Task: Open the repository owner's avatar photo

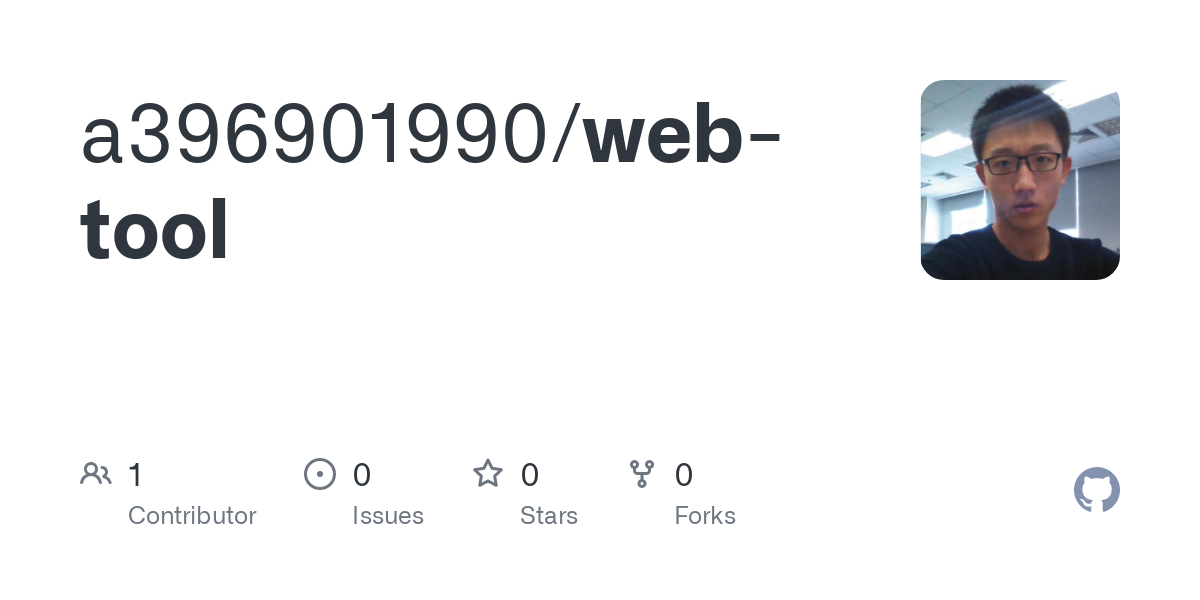Action: coord(1019,180)
